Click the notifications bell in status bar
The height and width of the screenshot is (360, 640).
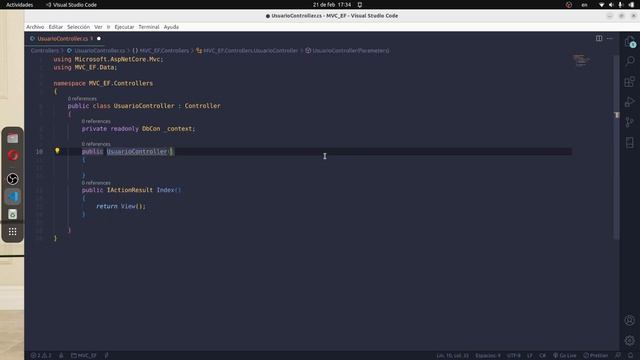click(631, 356)
